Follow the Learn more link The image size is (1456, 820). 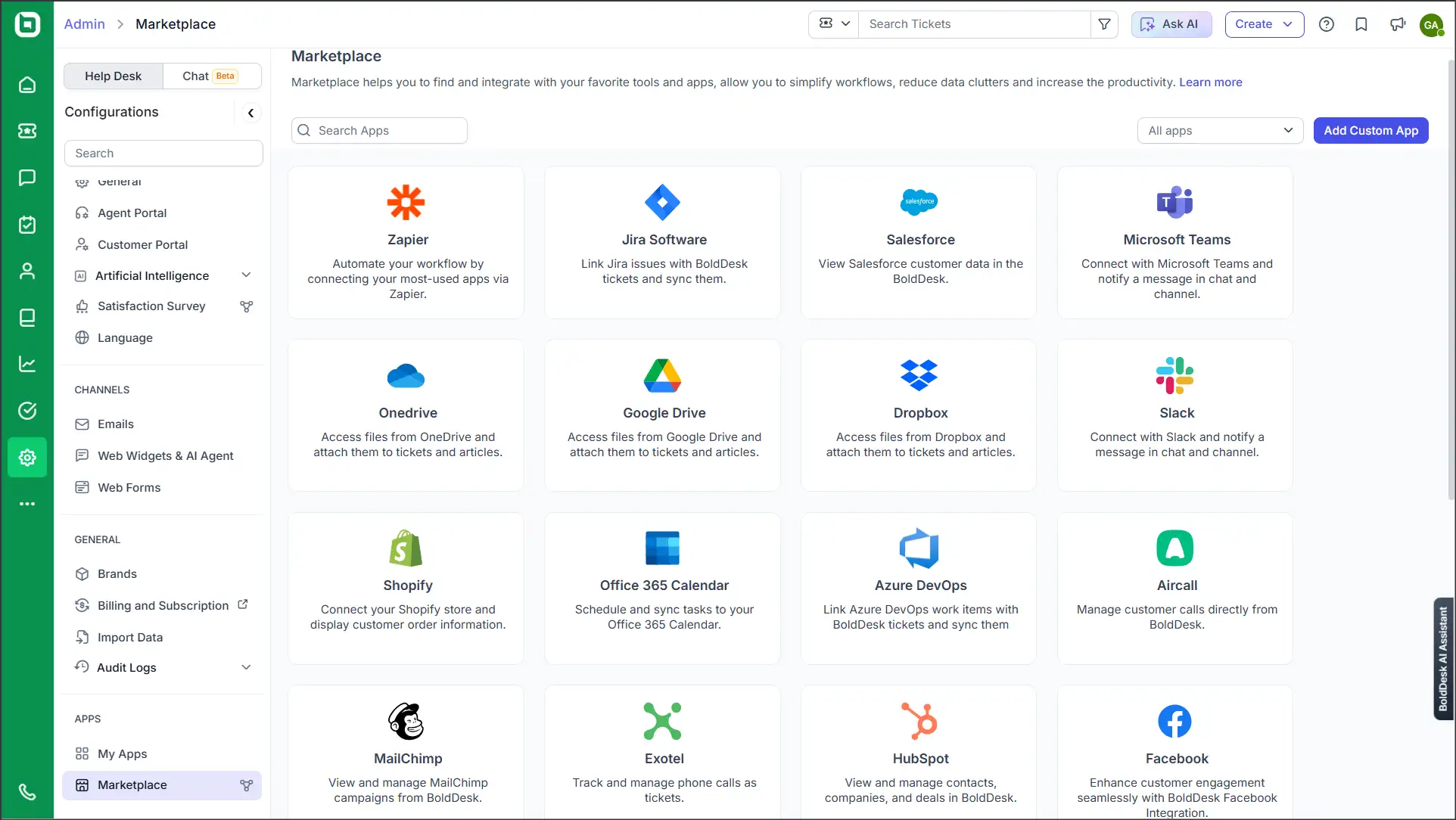tap(1210, 82)
